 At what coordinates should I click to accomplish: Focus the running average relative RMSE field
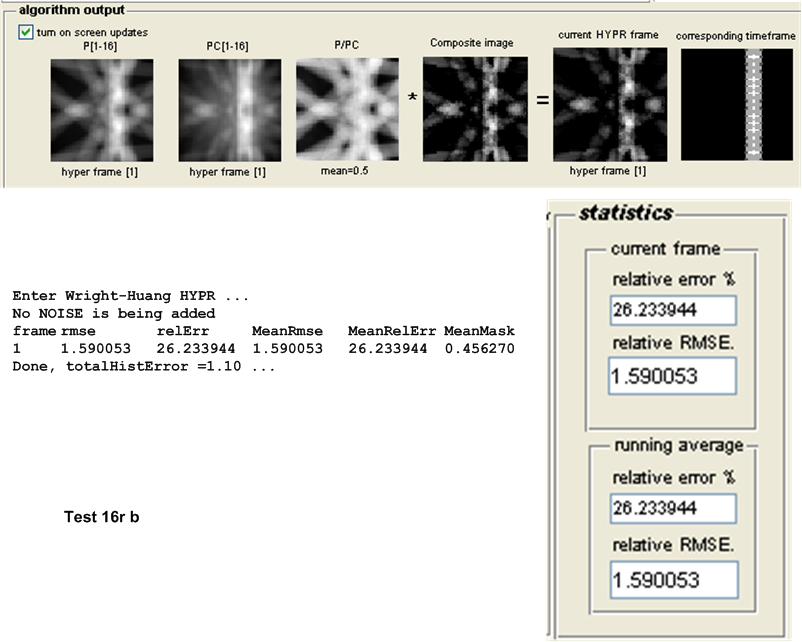(672, 579)
